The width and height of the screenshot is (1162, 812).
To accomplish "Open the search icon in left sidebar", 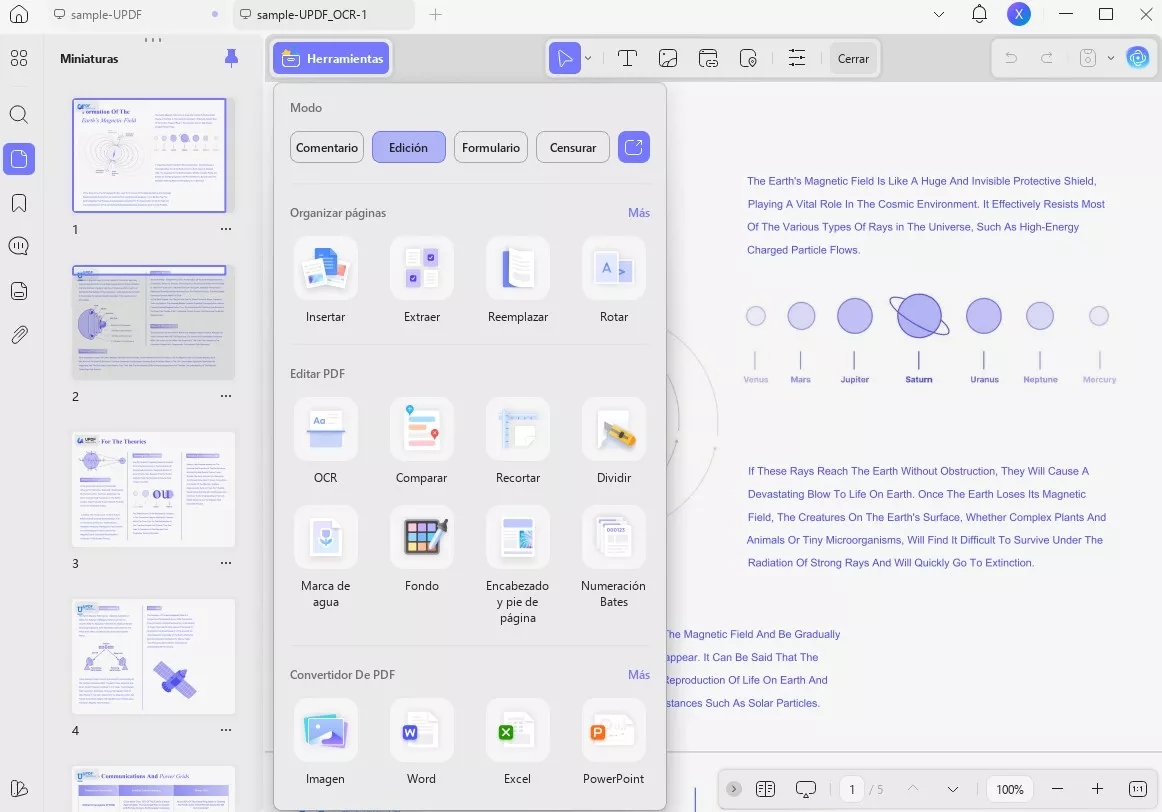I will point(19,114).
